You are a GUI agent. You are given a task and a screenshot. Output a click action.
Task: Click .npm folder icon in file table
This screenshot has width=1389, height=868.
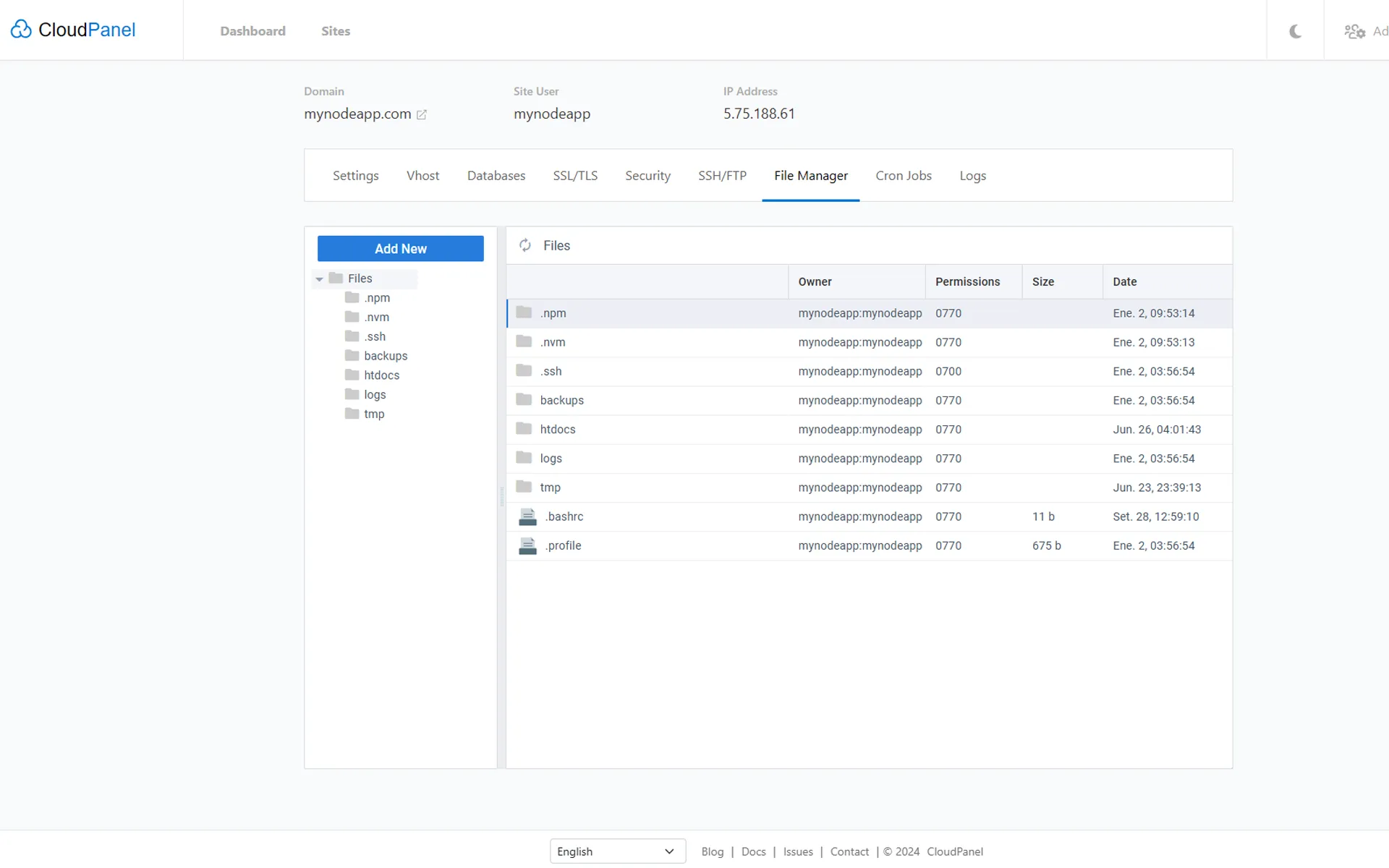(524, 312)
